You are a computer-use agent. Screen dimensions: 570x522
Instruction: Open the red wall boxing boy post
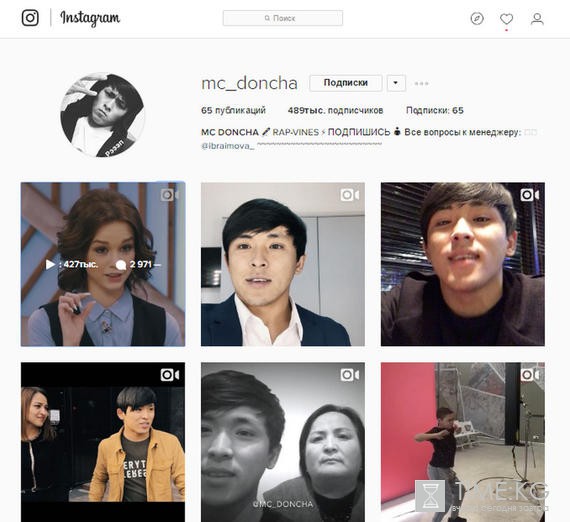point(463,442)
